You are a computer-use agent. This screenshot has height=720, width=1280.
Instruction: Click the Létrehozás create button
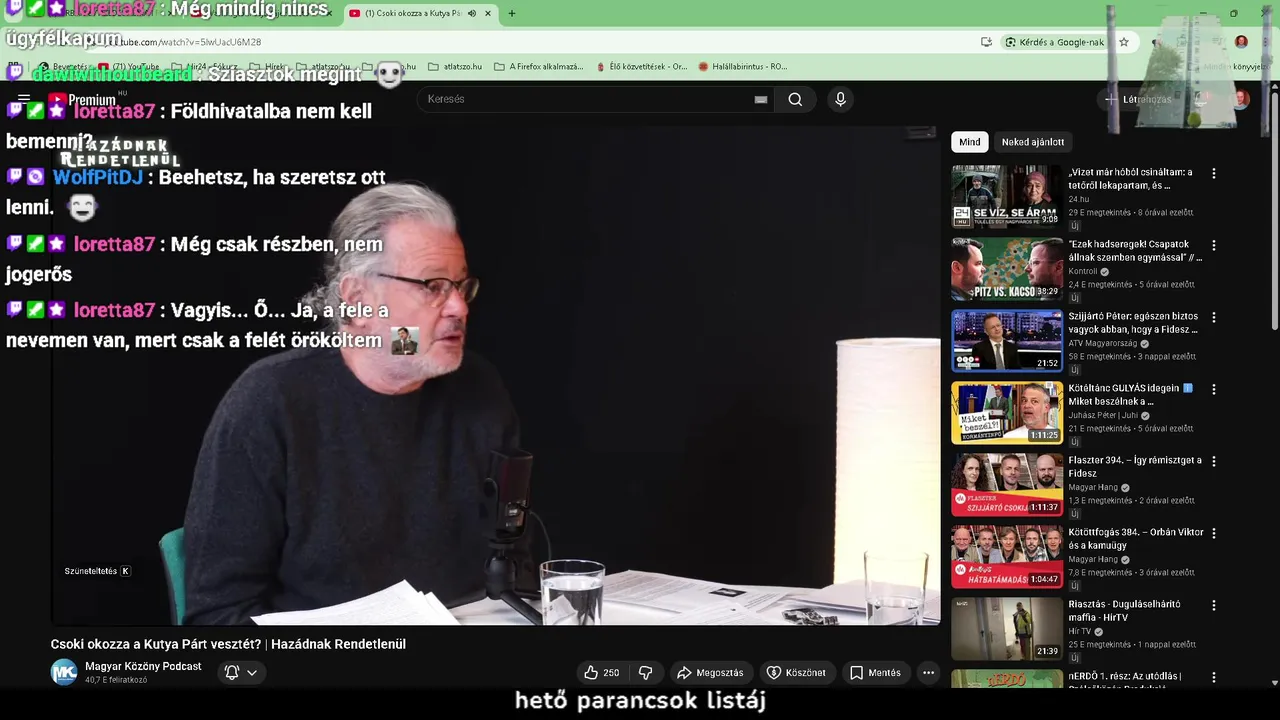(x=1138, y=99)
